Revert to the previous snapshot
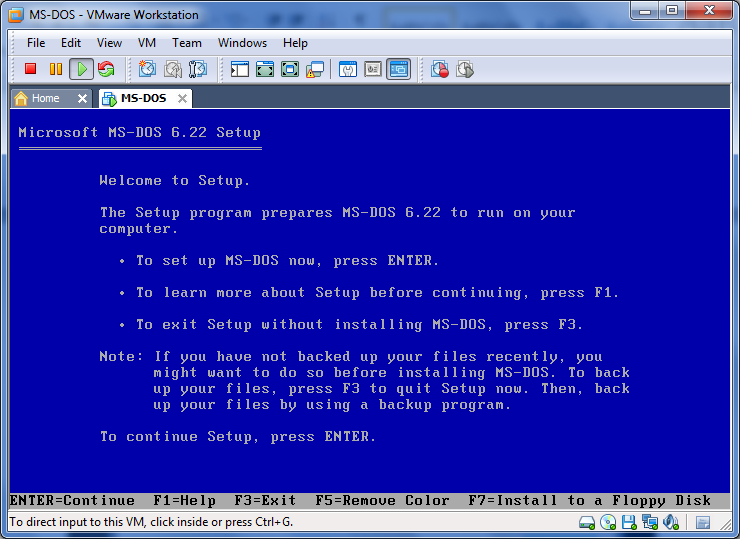Viewport: 740px width, 539px height. coord(173,69)
